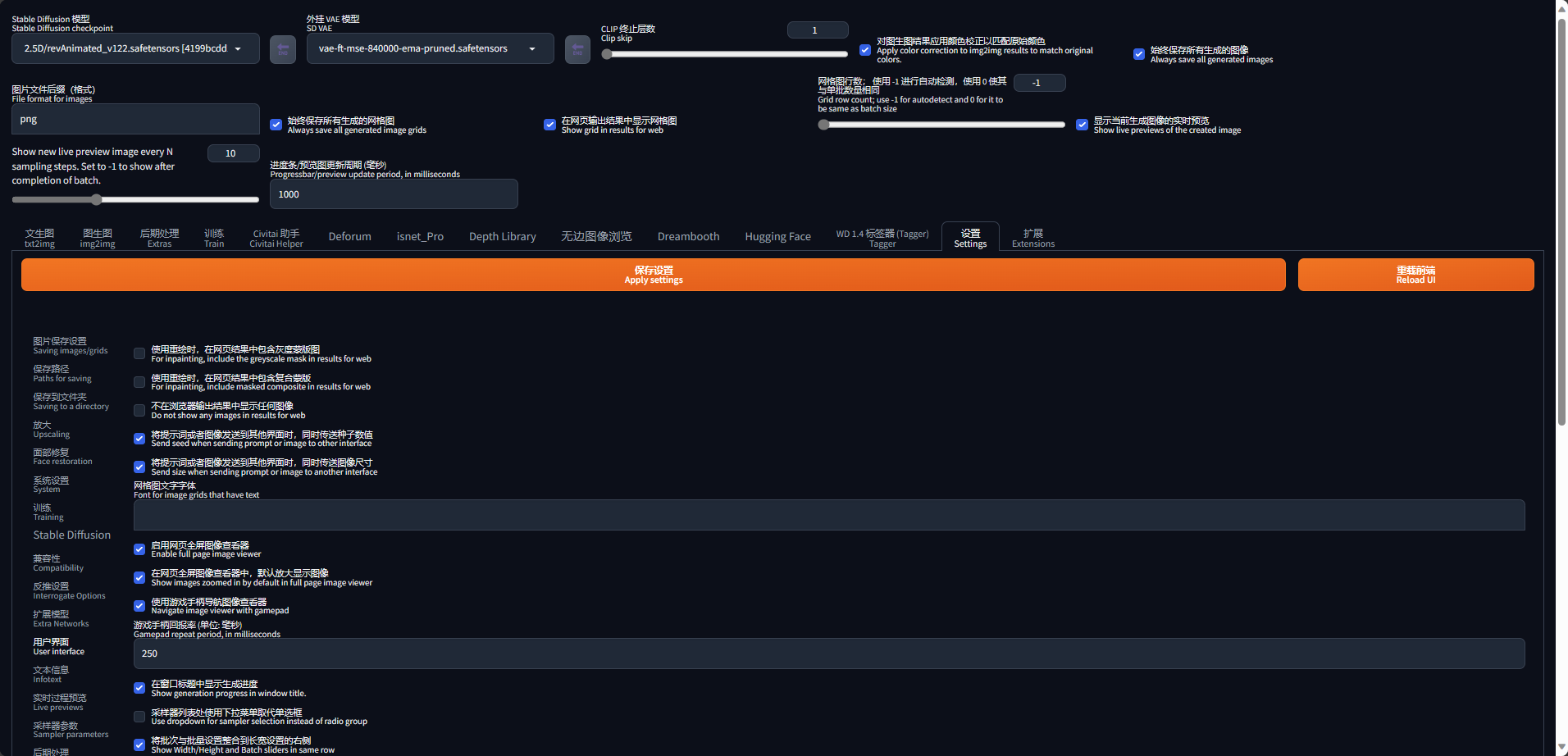This screenshot has width=1568, height=756.
Task: Disable 'Show live previews of the created image'
Action: tap(1082, 125)
